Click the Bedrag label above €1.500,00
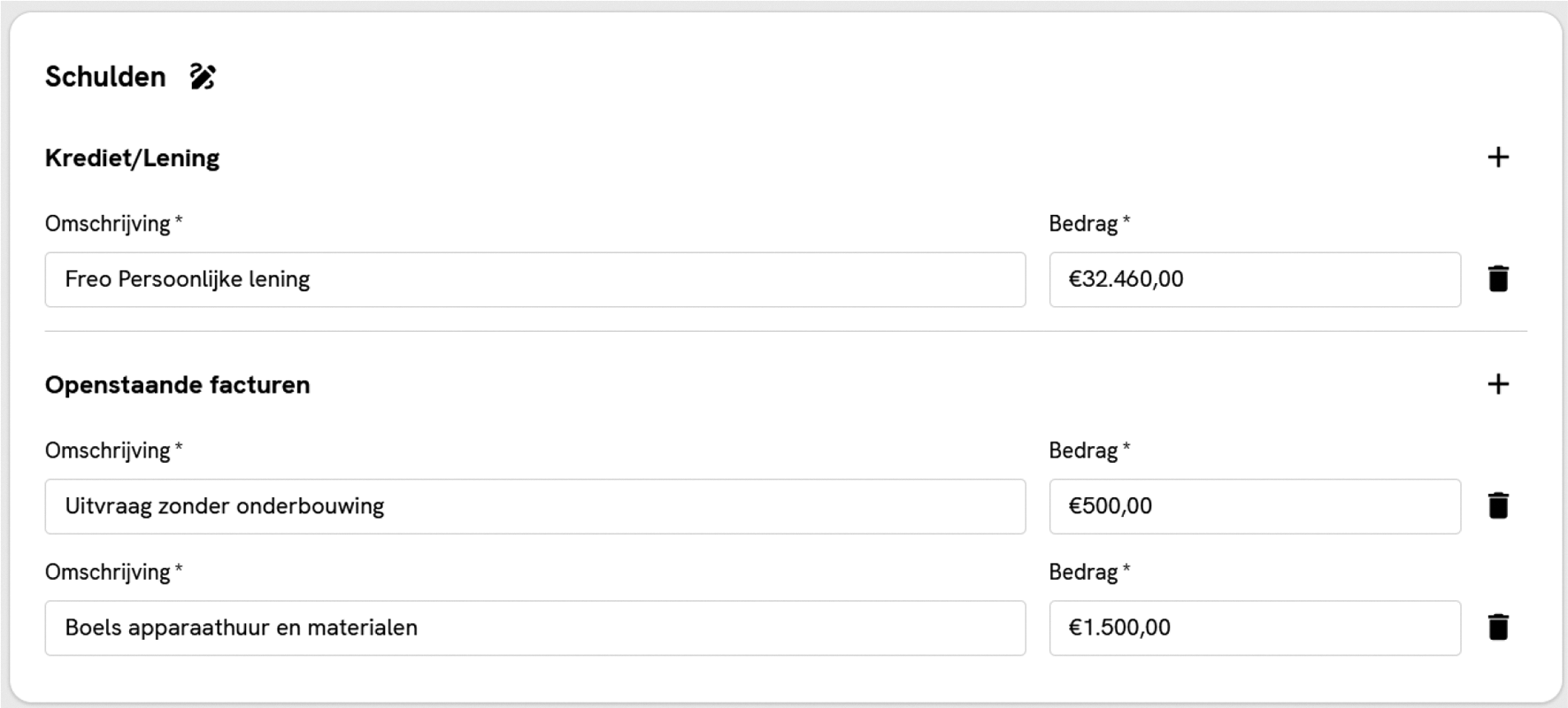The image size is (1568, 708). pos(1083,572)
